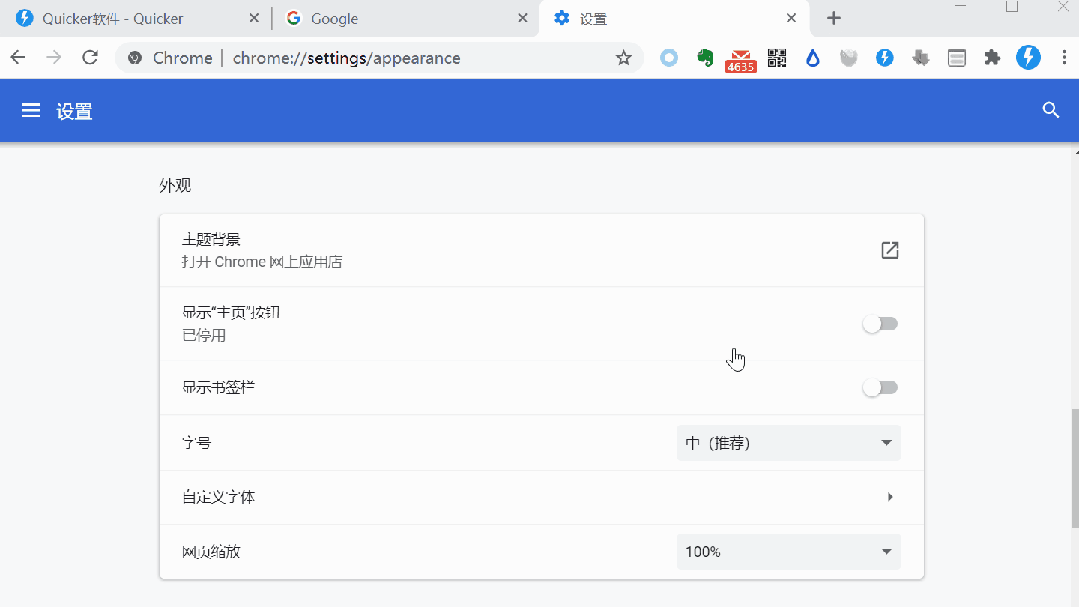Open the mail extension showing 4635
The width and height of the screenshot is (1079, 607).
740,60
